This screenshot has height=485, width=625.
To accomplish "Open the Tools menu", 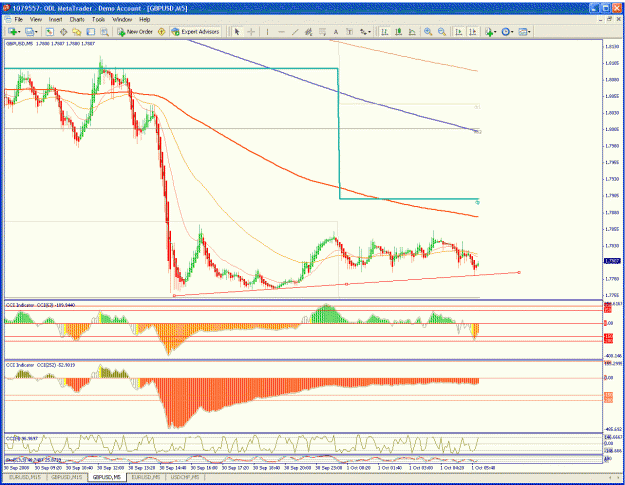I will 98,19.
